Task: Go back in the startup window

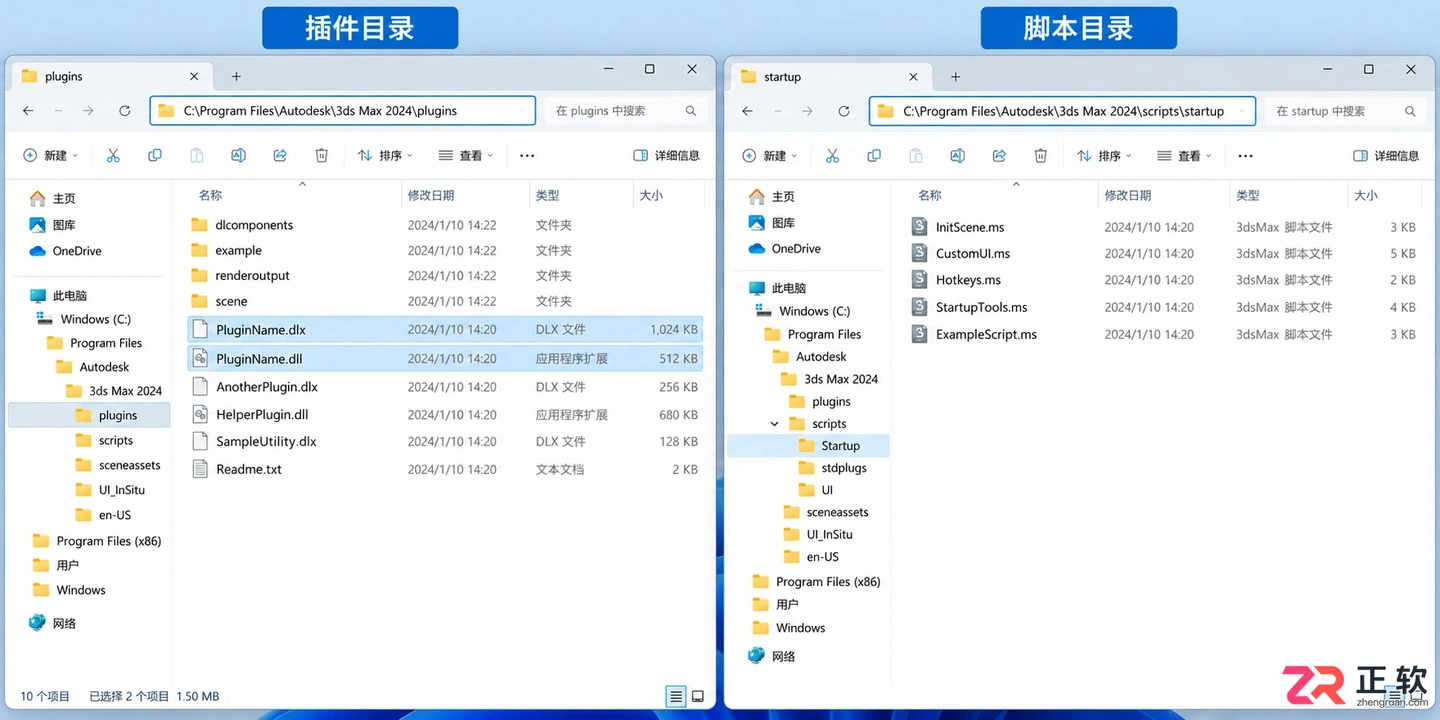Action: pos(747,111)
